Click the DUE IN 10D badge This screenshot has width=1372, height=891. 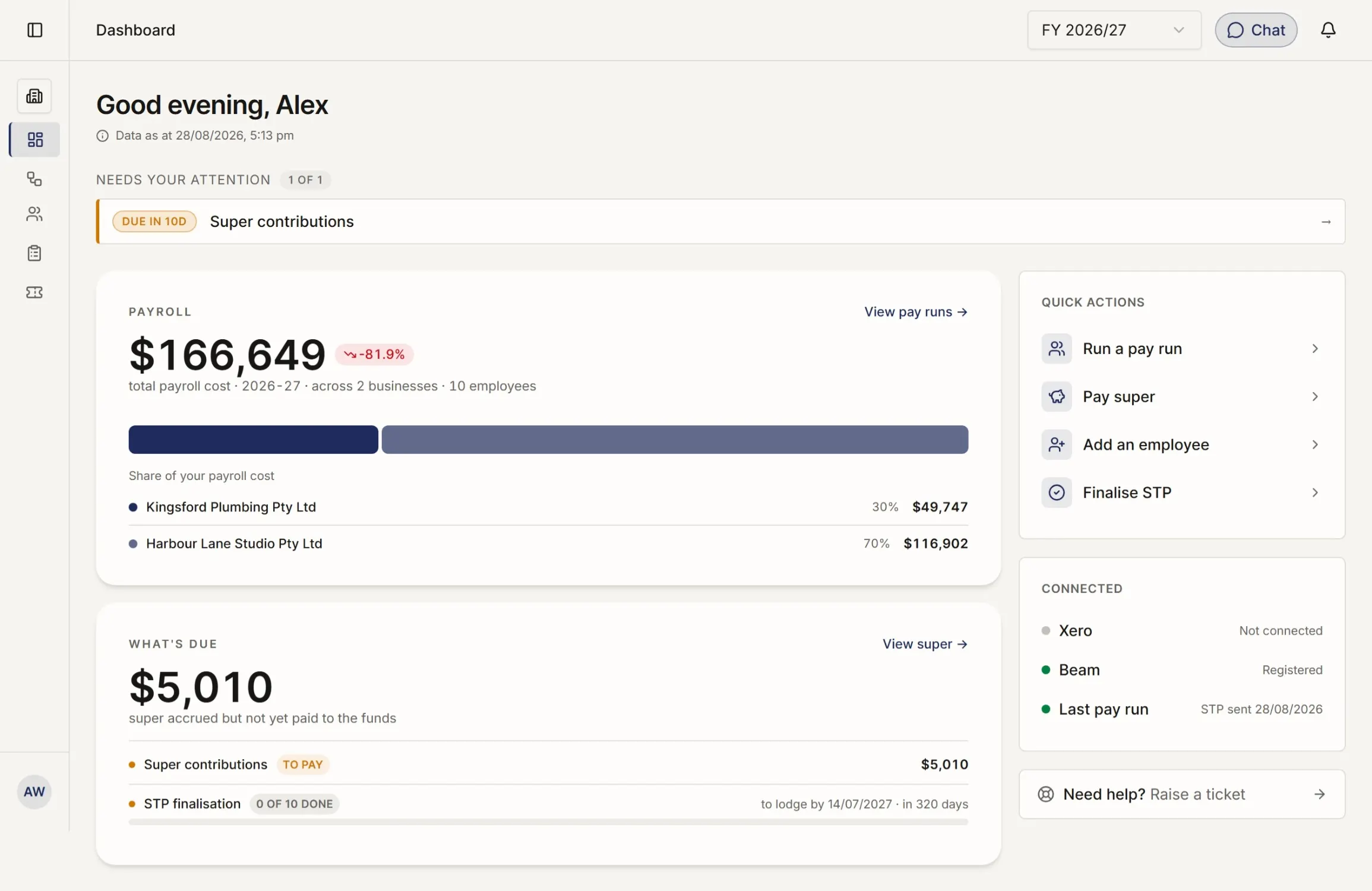click(x=154, y=222)
